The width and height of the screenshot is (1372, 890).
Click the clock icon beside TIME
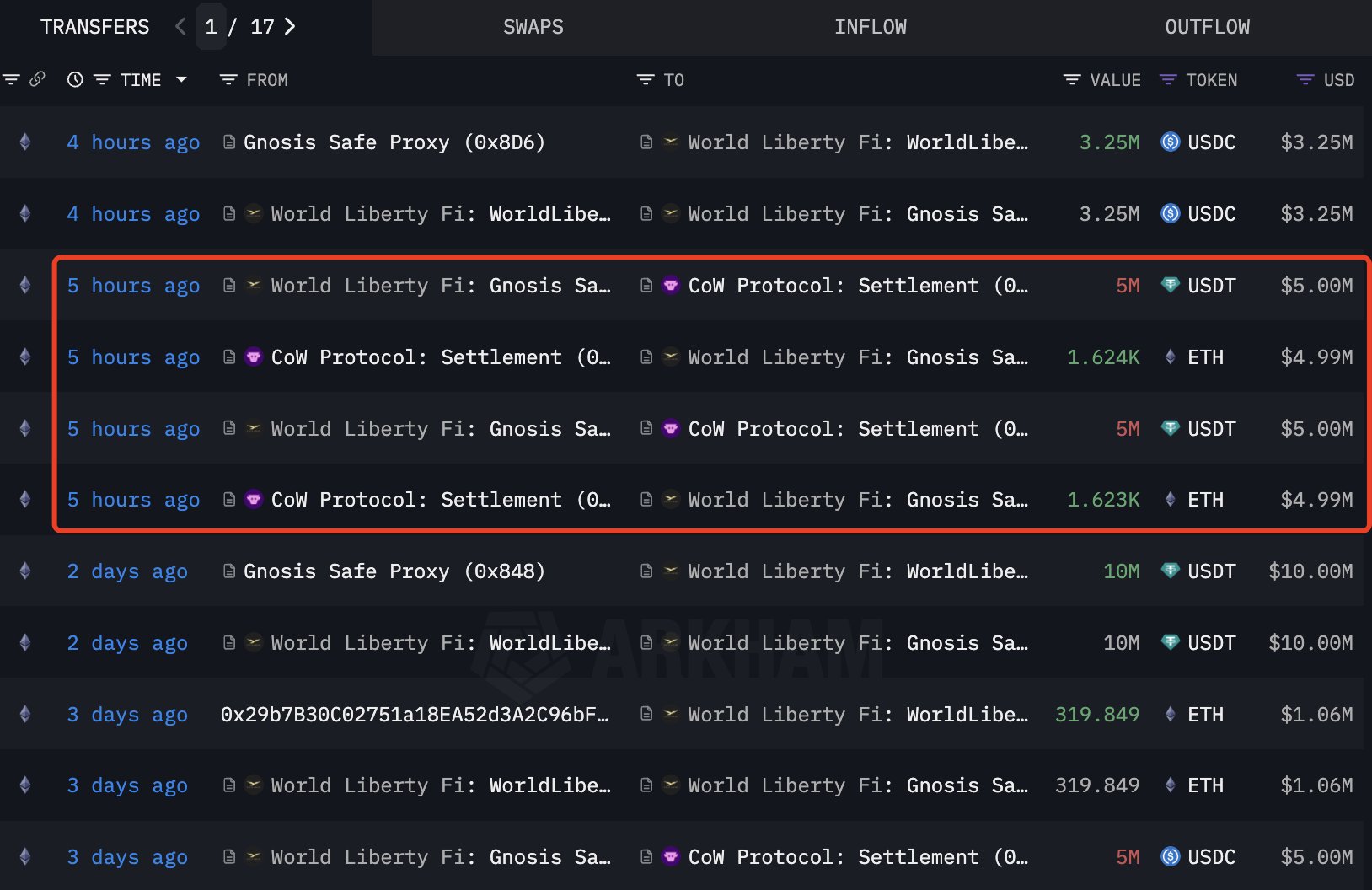point(75,79)
